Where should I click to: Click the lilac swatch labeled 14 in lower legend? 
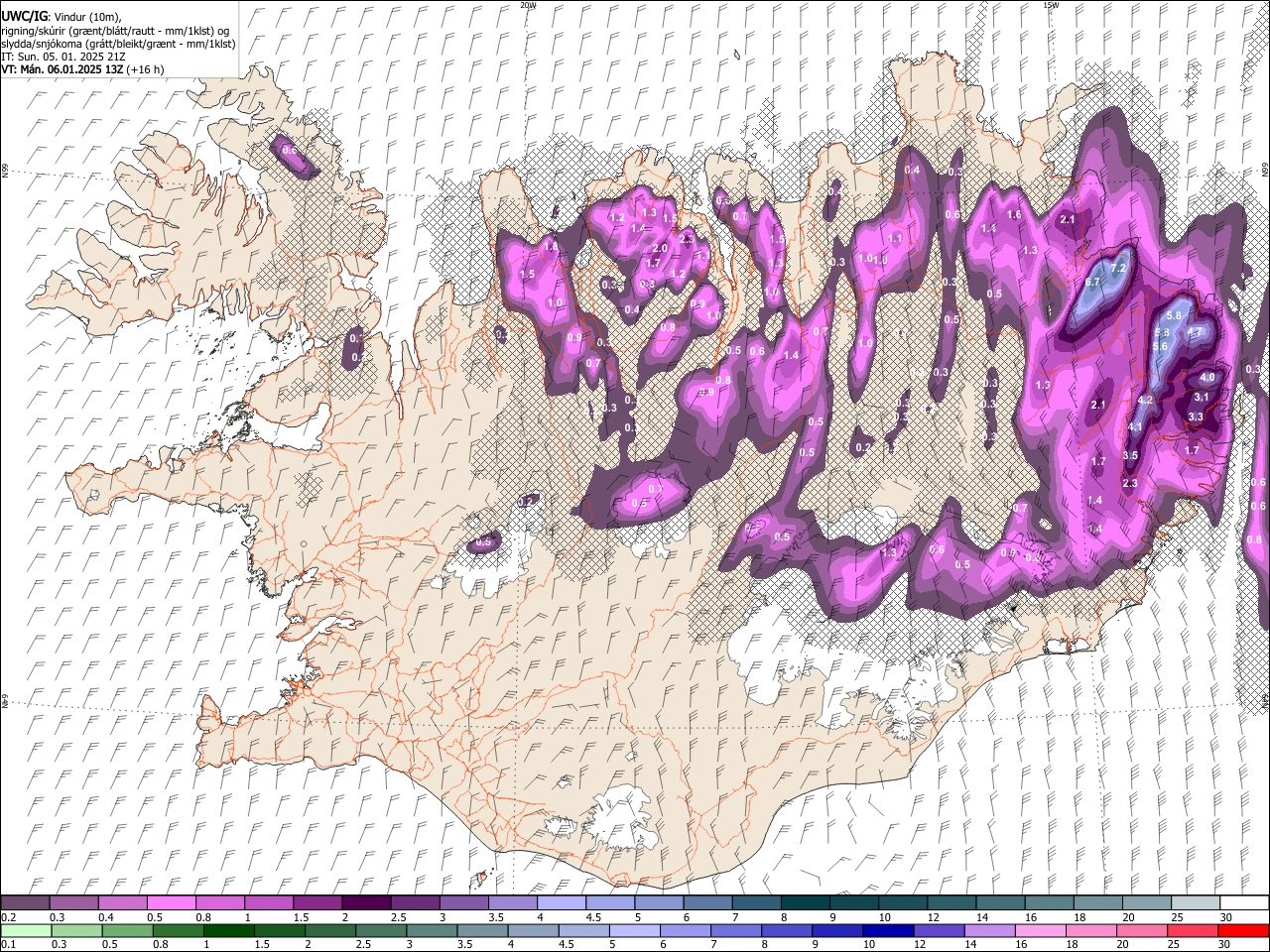coord(990,930)
